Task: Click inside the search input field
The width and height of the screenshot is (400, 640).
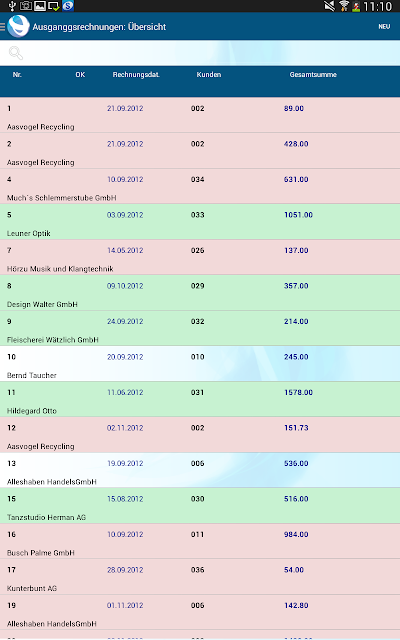Action: (x=212, y=53)
